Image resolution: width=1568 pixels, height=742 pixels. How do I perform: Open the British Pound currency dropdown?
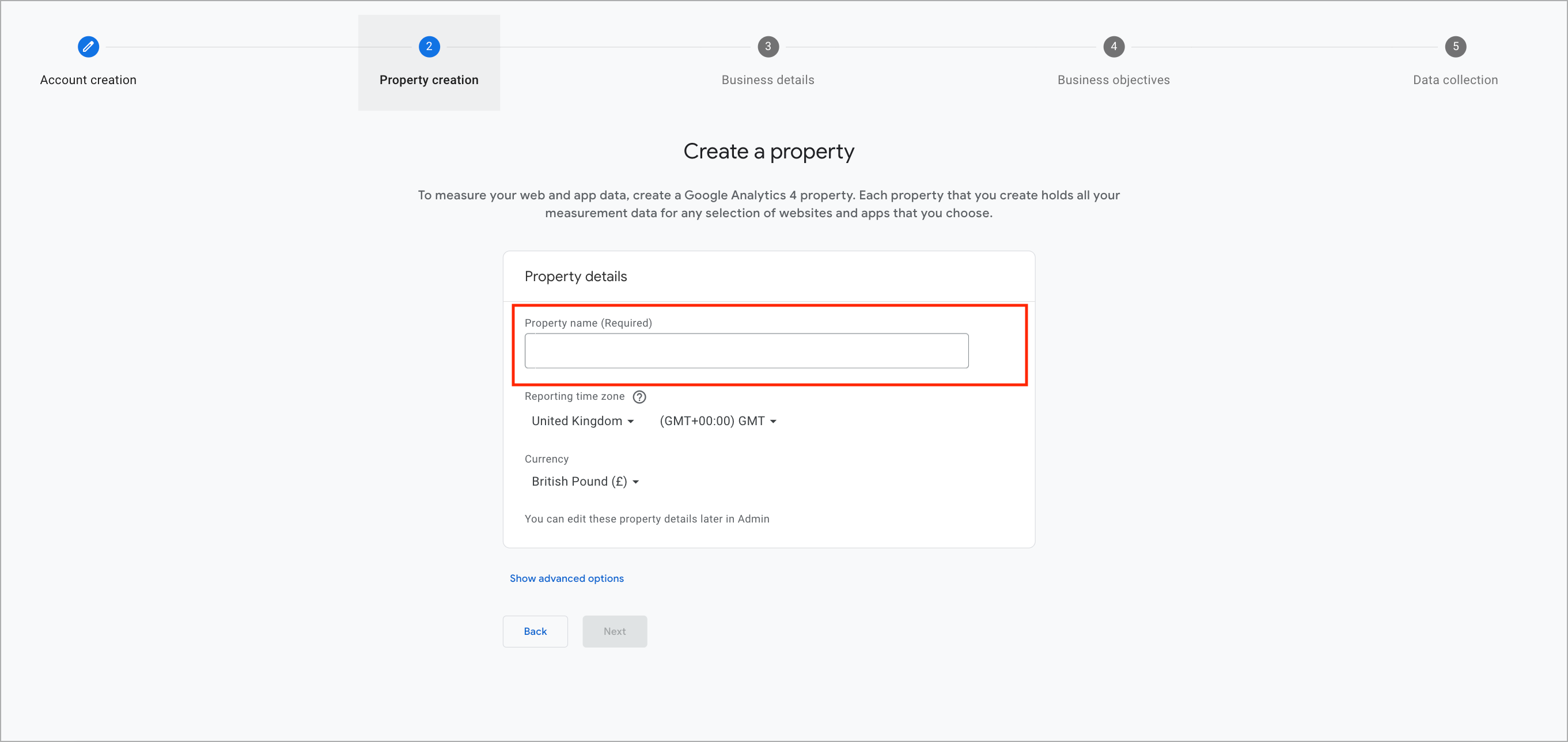584,482
